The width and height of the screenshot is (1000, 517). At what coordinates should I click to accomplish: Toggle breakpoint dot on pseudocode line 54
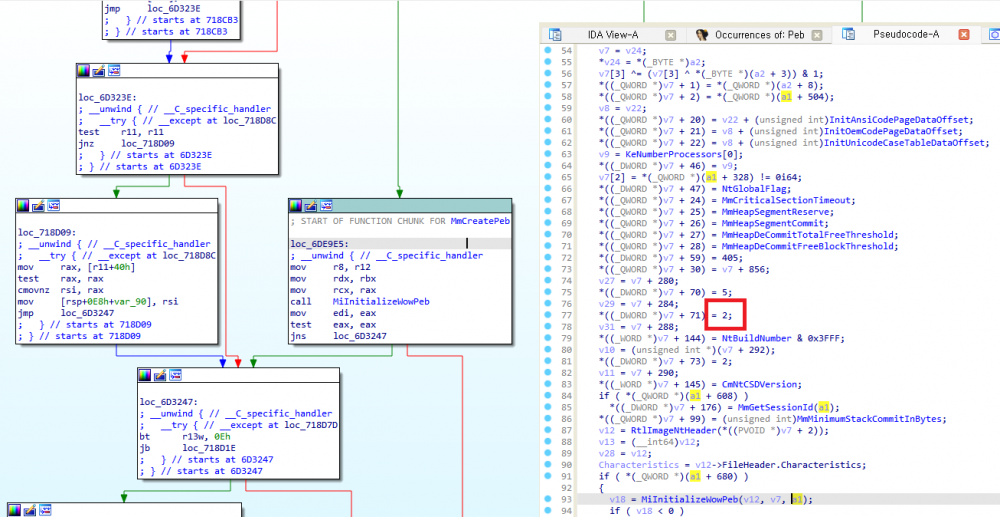(547, 49)
